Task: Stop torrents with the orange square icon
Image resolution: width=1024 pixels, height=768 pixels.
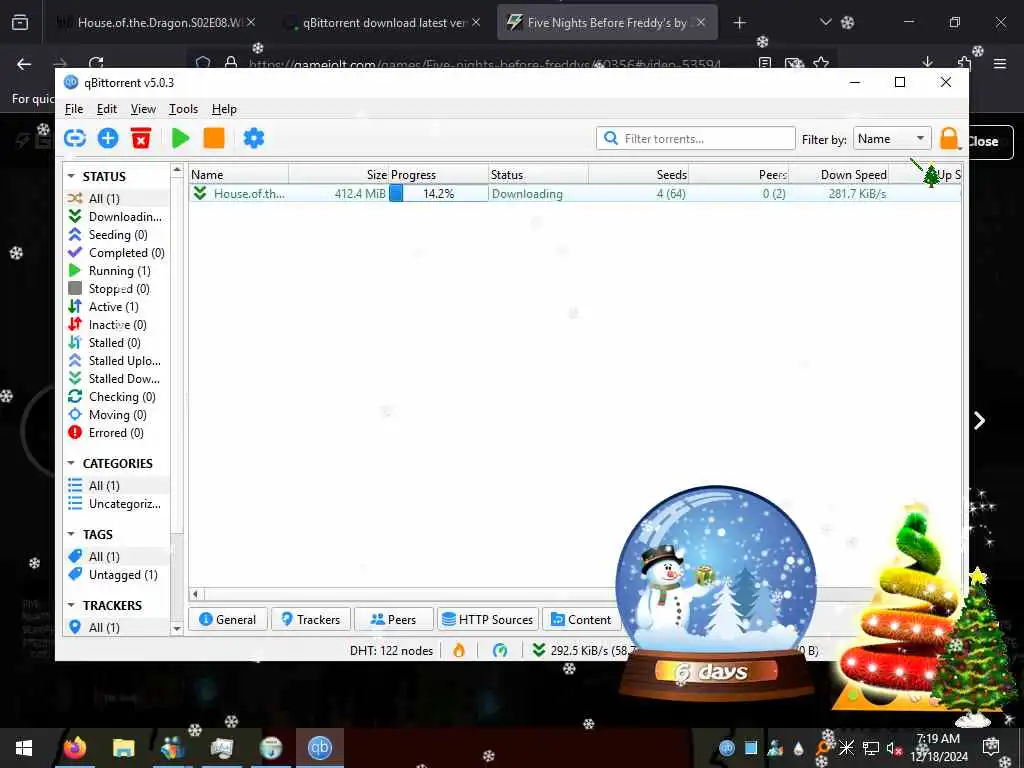Action: click(x=214, y=138)
